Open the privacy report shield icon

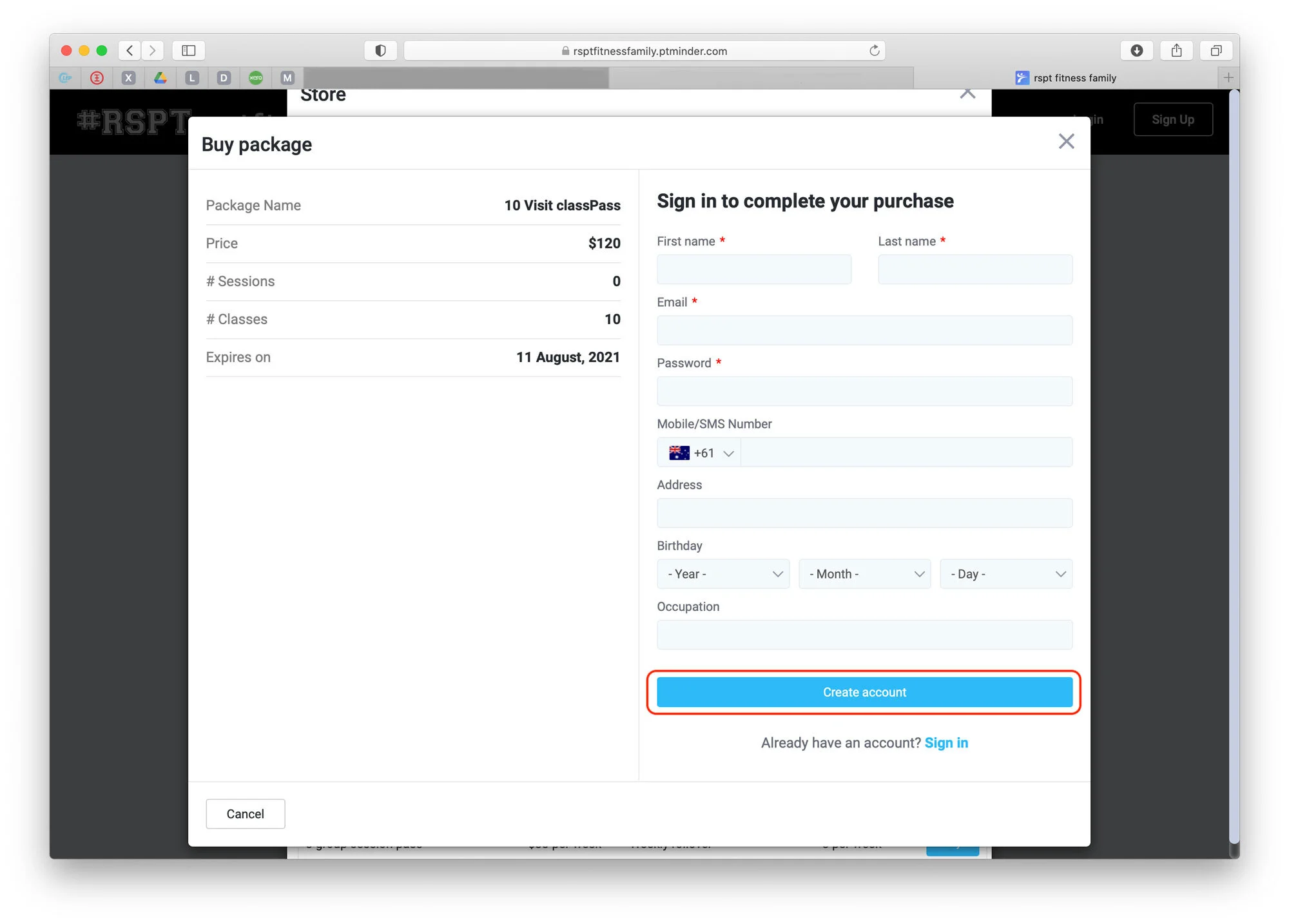coord(380,50)
